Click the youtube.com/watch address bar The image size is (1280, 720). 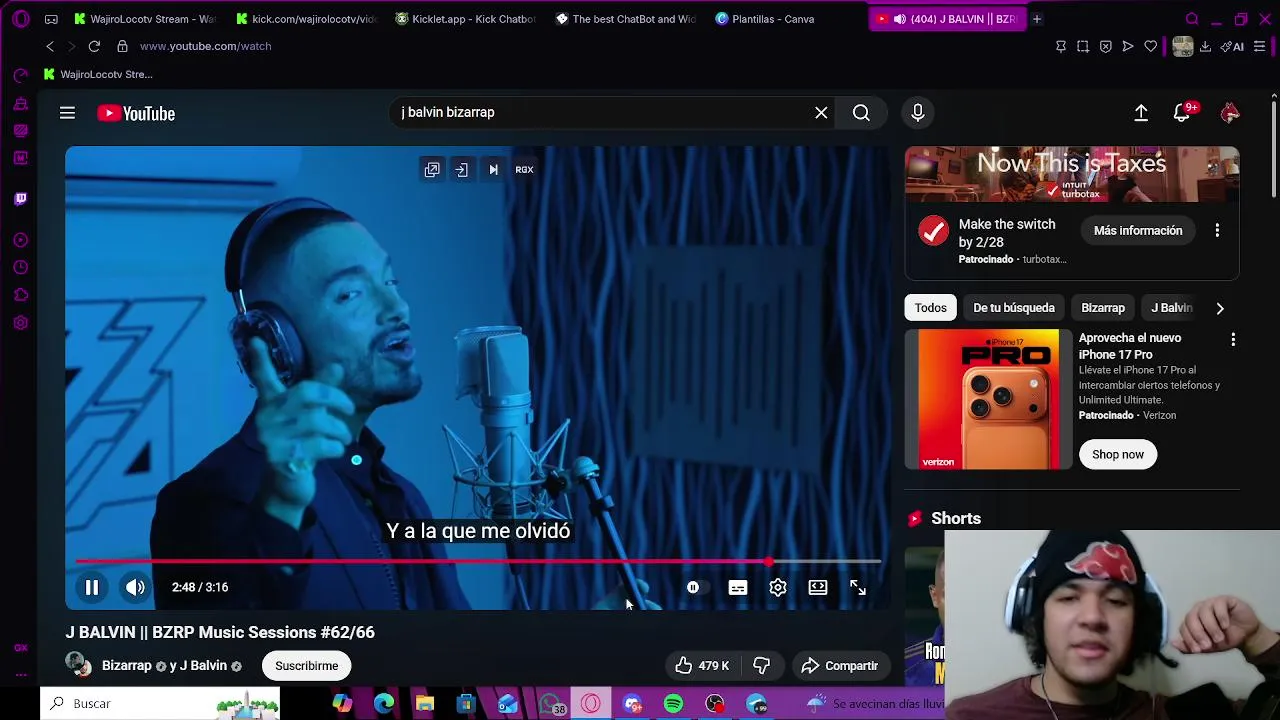(x=205, y=46)
